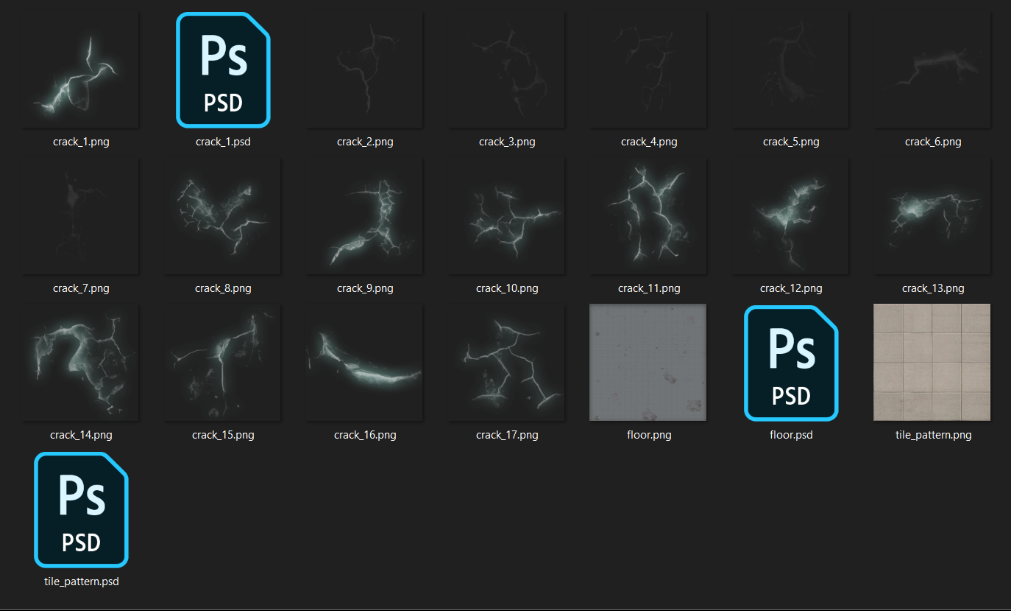Select the crack_13.png thumbnail
Image resolution: width=1011 pixels, height=611 pixels.
point(932,216)
